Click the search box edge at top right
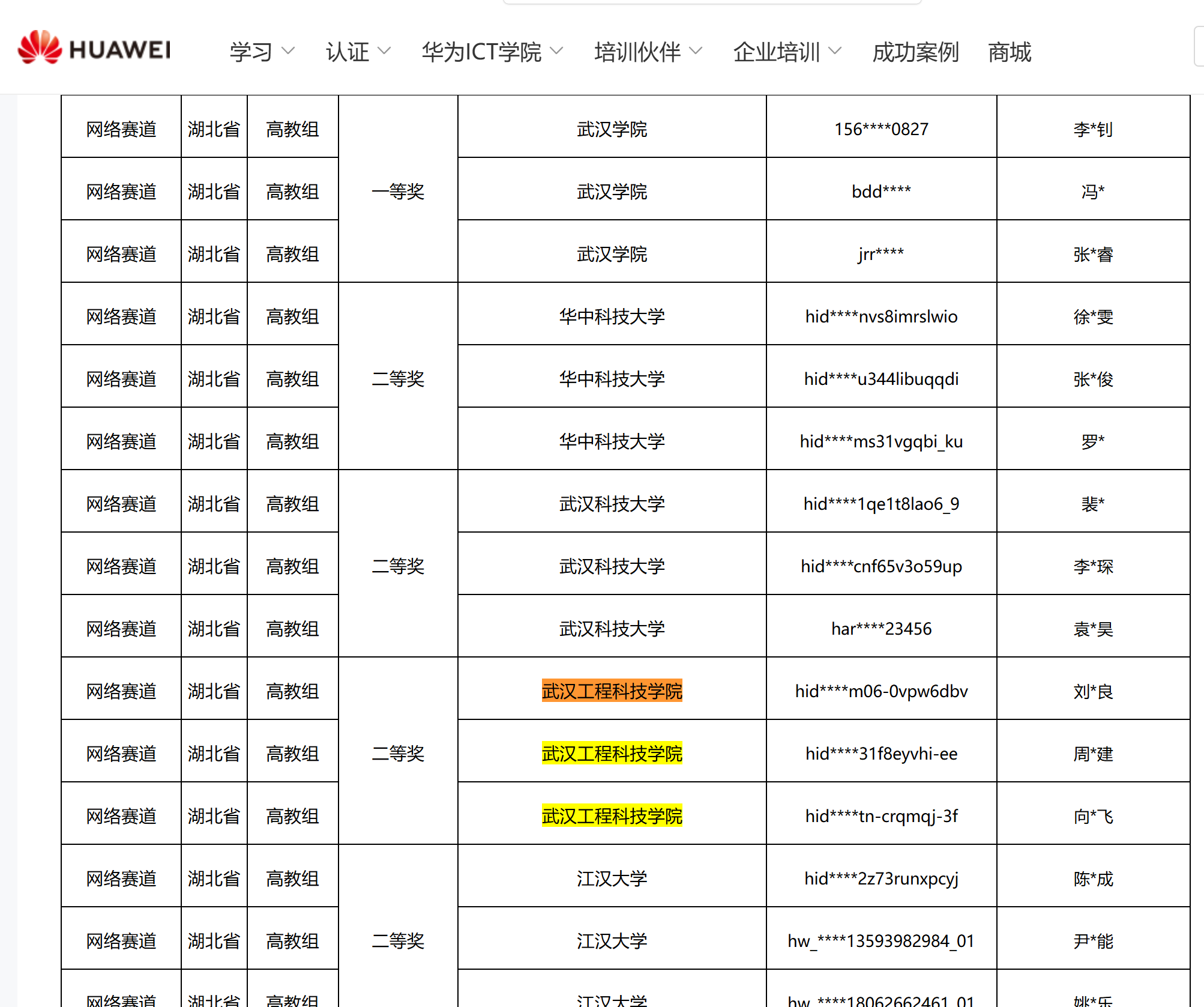The height and width of the screenshot is (1007, 1204). pos(1199,47)
